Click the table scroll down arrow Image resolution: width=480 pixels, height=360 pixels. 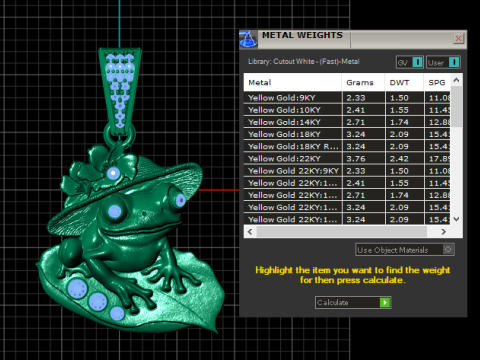pyautogui.click(x=456, y=219)
